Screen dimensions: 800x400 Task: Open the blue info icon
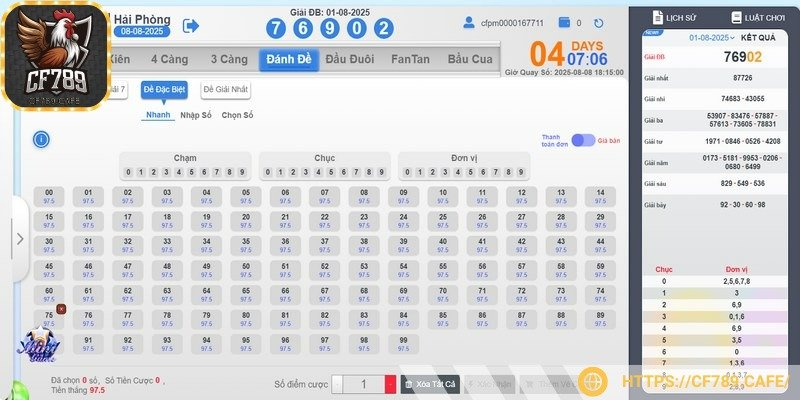click(41, 139)
